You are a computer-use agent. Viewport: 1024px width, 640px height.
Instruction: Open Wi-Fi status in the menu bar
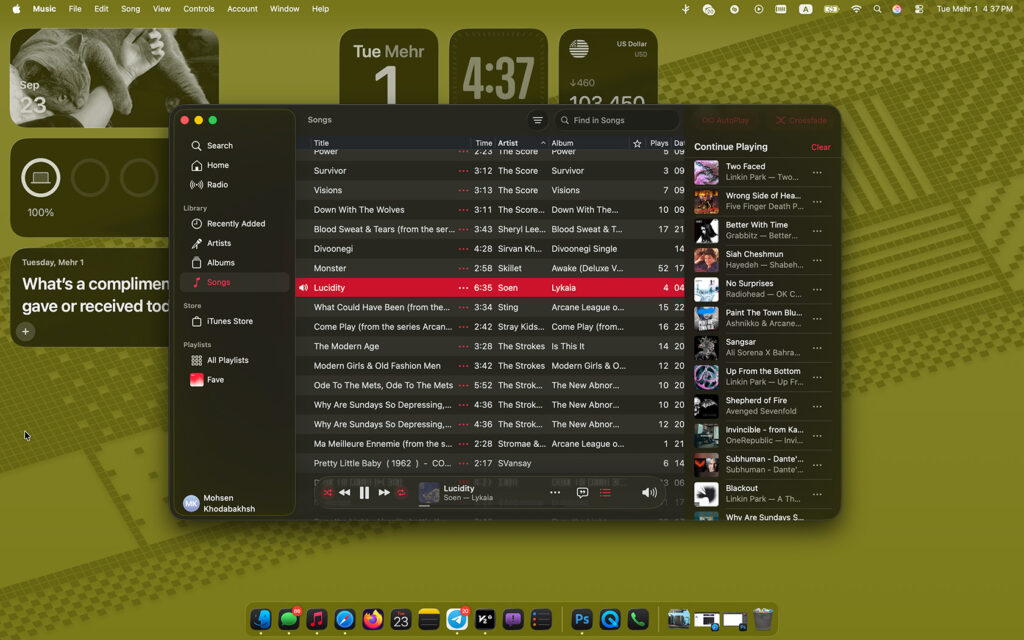856,9
